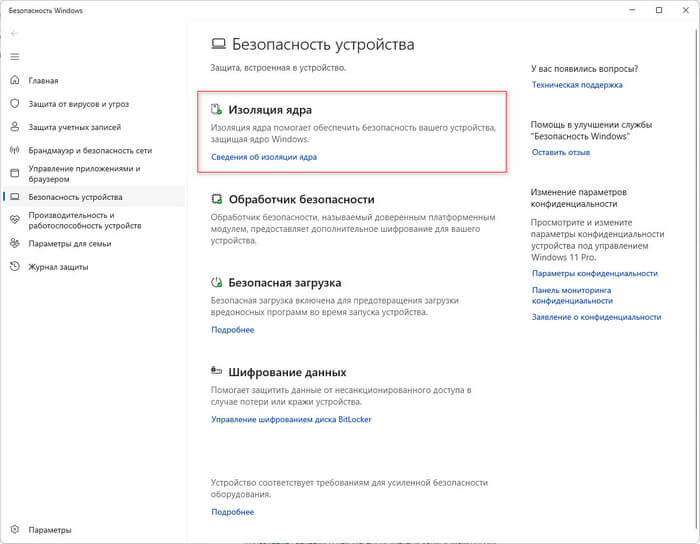Open Сведения об изоляции ядра link
Viewport: 700px width, 544px height.
(264, 157)
